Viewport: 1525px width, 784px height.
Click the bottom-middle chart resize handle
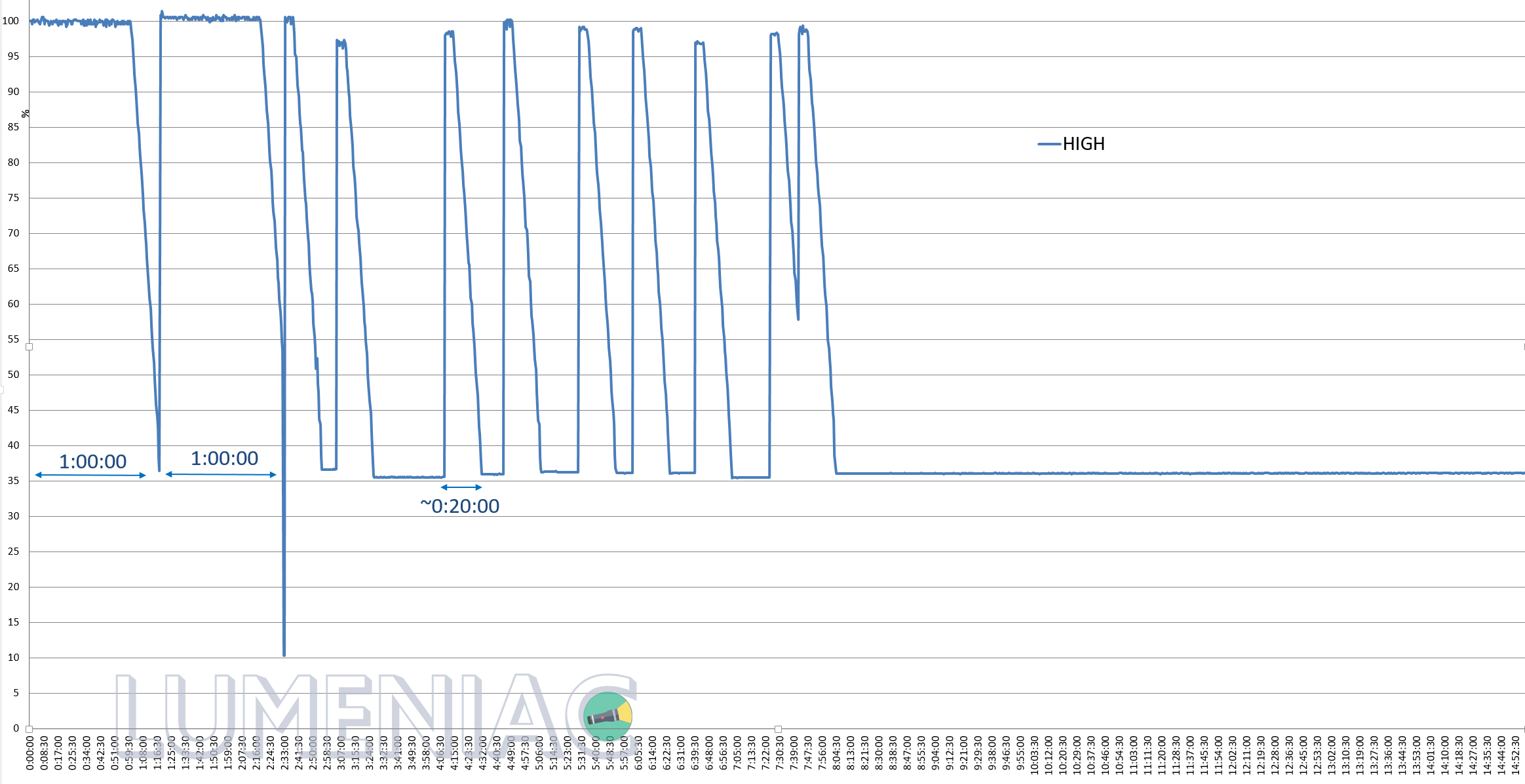778,729
